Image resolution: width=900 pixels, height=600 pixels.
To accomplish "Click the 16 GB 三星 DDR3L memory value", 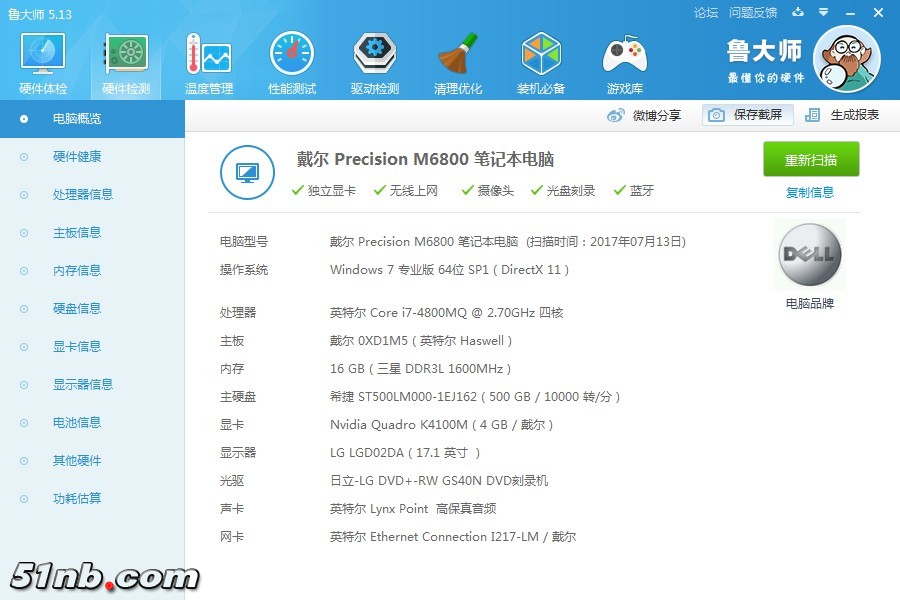I will tap(421, 369).
